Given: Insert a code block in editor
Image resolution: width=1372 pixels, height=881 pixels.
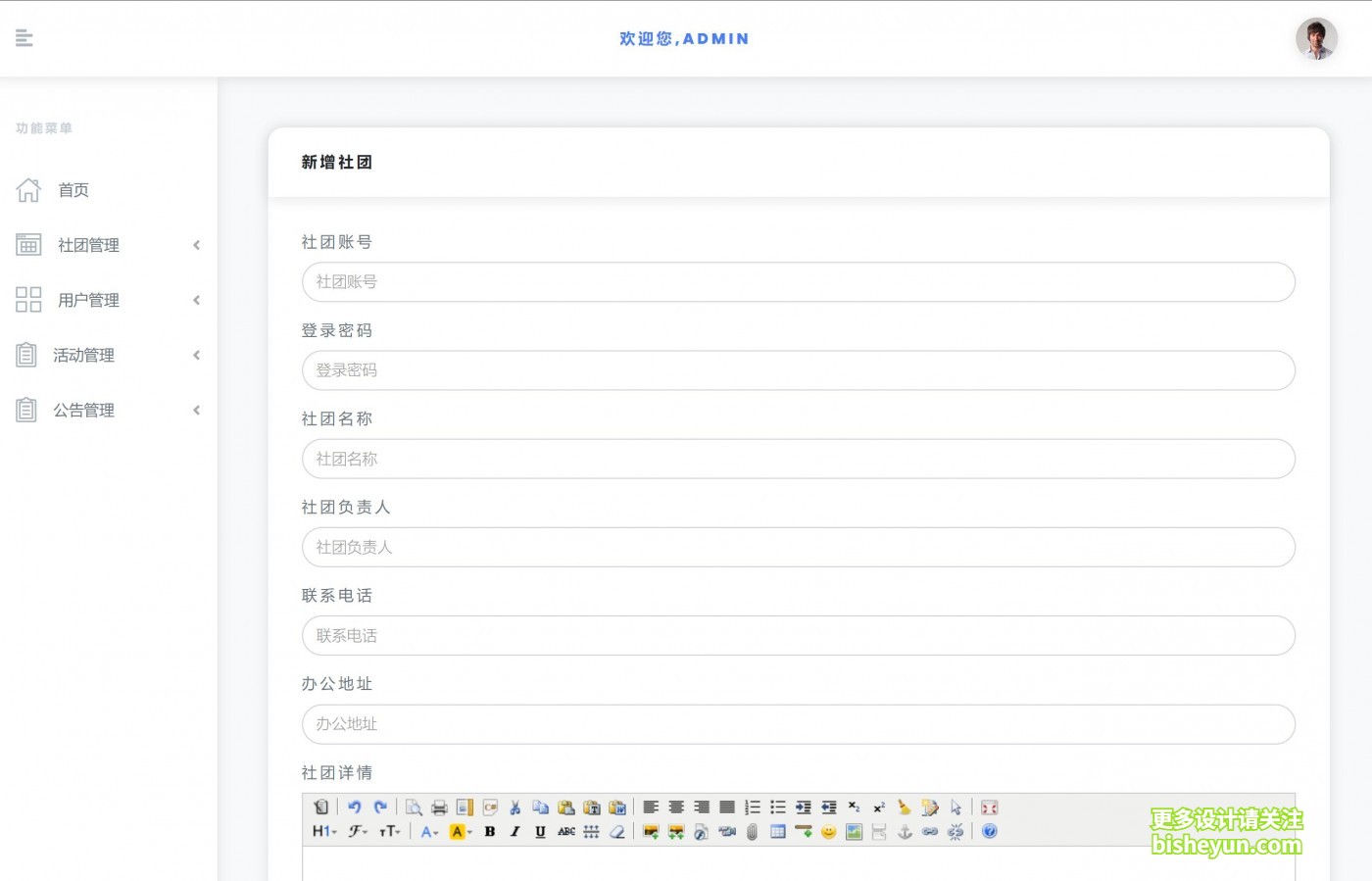Looking at the screenshot, I should click(x=490, y=808).
